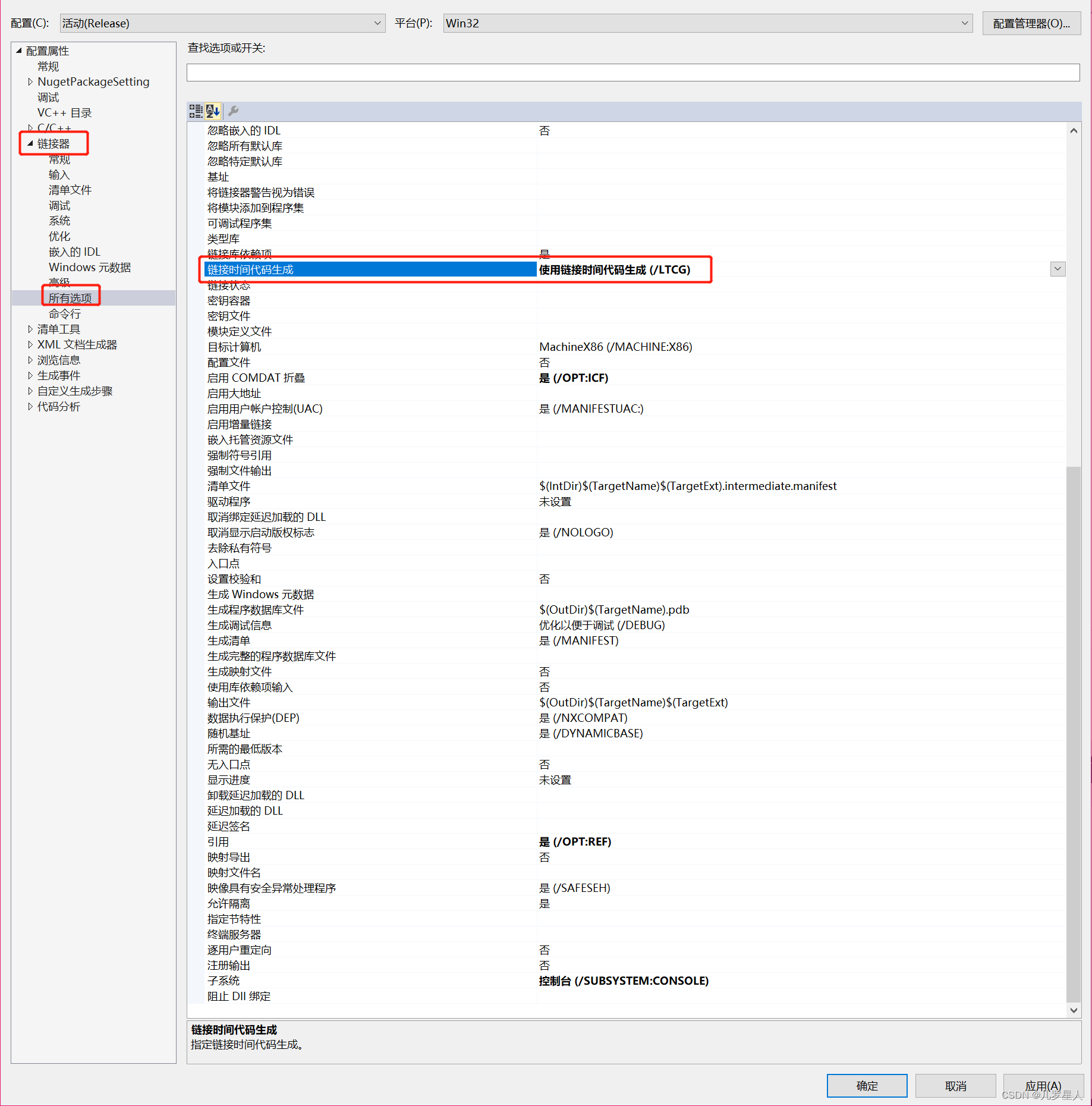Collapse the 配置属性 tree node
This screenshot has height=1106, width=1092.
pos(19,51)
